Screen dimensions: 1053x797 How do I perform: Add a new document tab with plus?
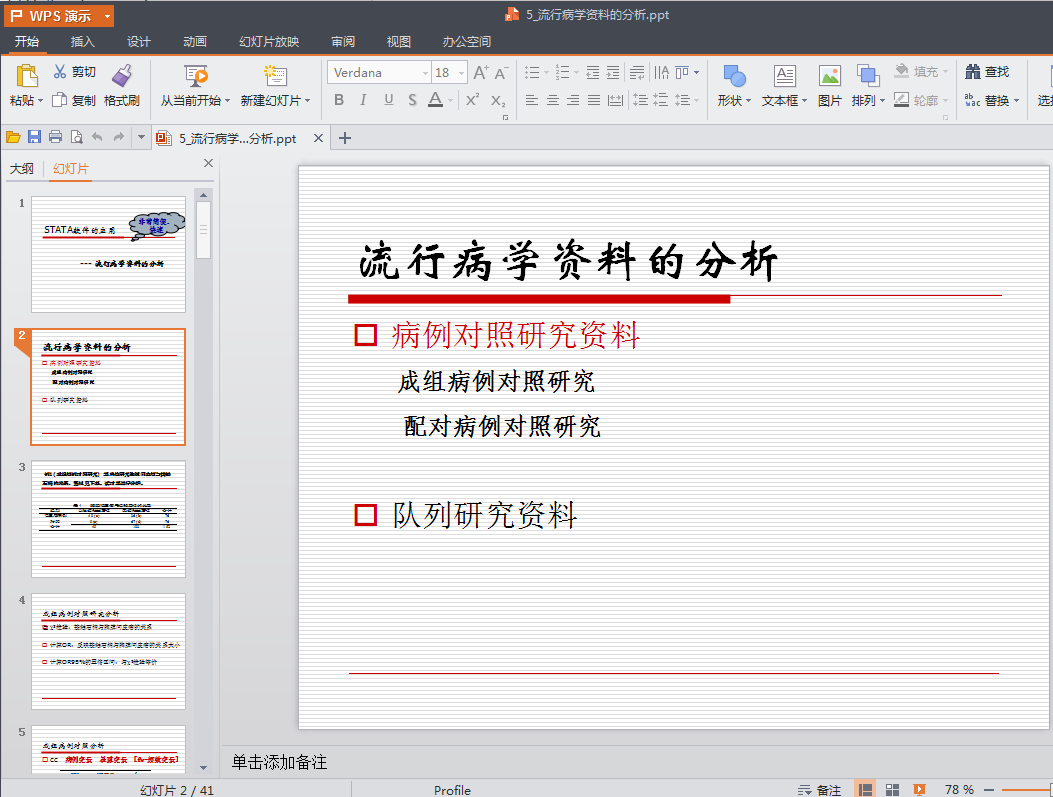(x=345, y=138)
